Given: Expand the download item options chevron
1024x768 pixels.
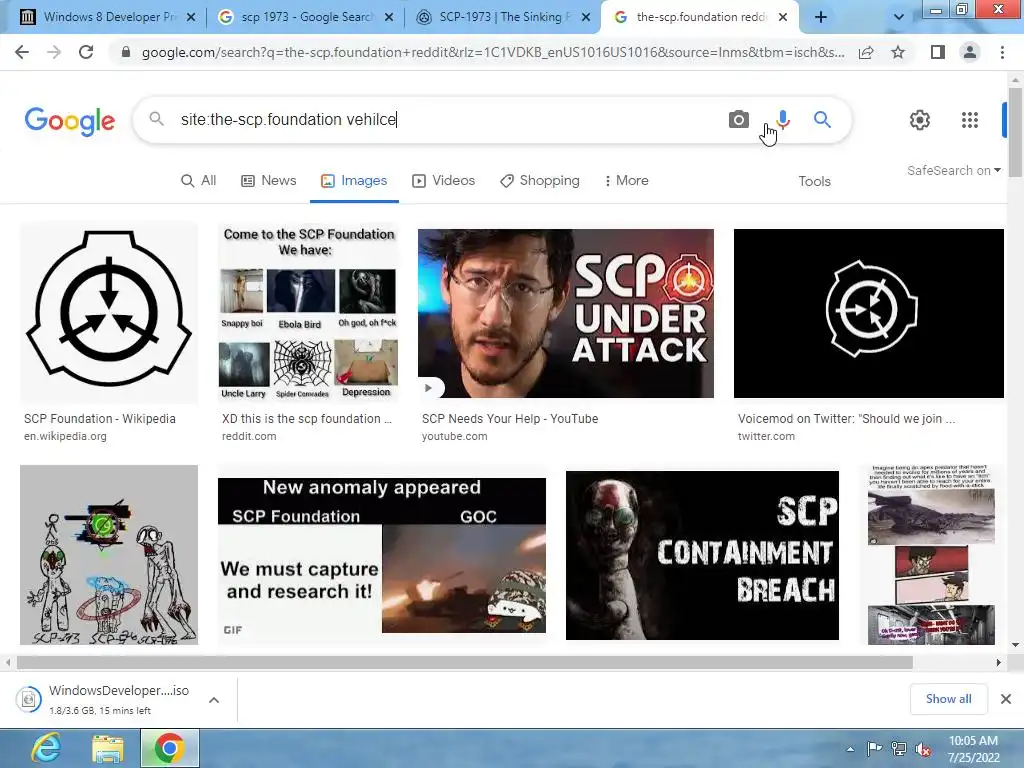Looking at the screenshot, I should tap(214, 699).
